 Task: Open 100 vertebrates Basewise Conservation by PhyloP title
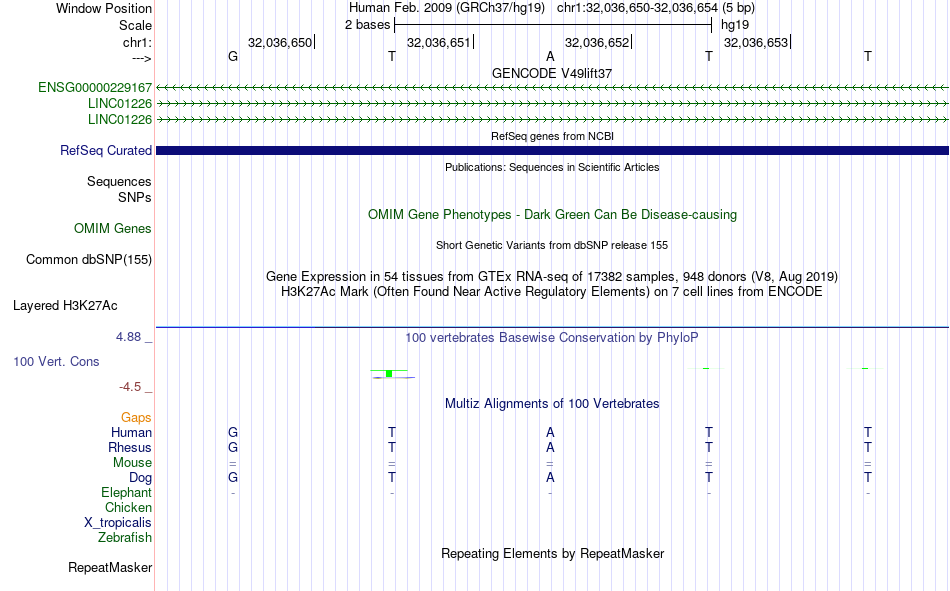551,338
